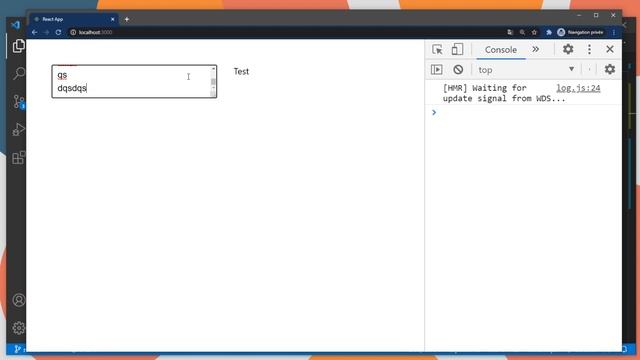View site information icon beside localhost
The height and width of the screenshot is (360, 640).
pyautogui.click(x=73, y=32)
